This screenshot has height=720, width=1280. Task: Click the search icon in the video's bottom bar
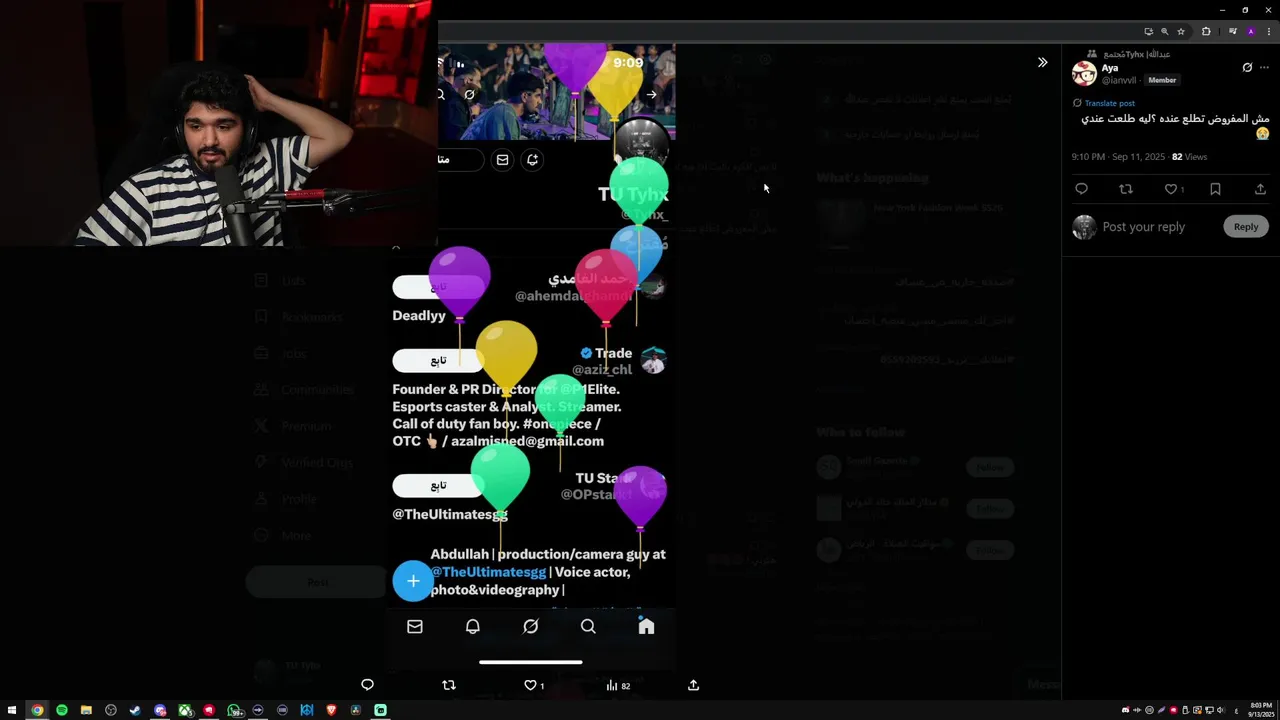coord(588,626)
